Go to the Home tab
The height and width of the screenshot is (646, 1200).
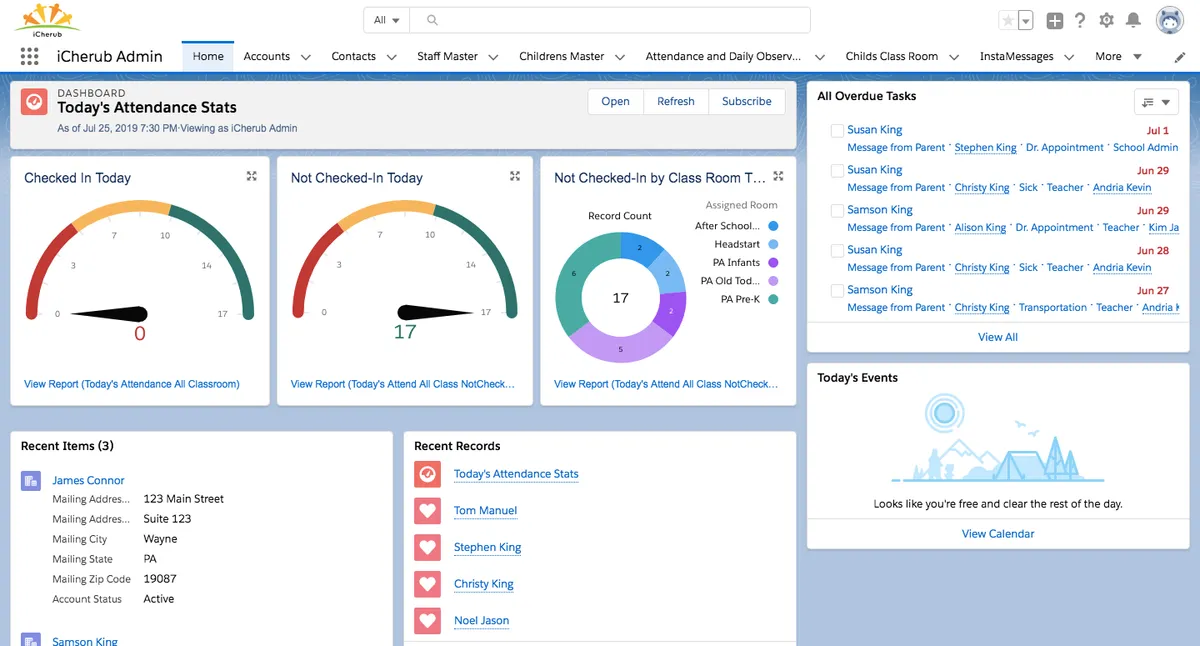point(208,56)
